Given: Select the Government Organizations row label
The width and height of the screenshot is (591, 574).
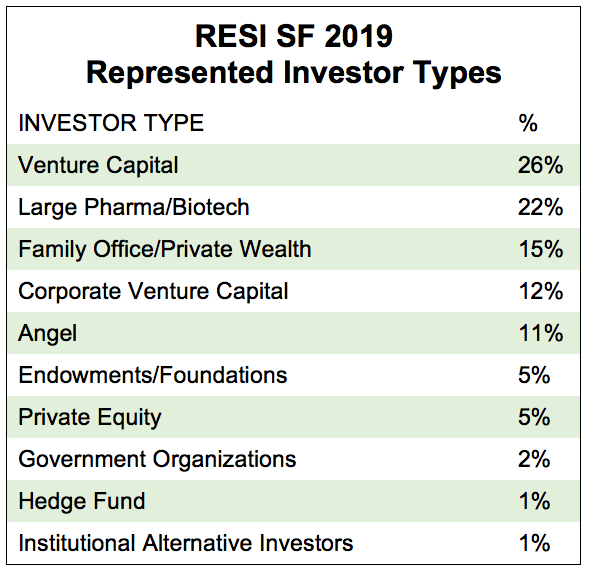Looking at the screenshot, I should [158, 459].
